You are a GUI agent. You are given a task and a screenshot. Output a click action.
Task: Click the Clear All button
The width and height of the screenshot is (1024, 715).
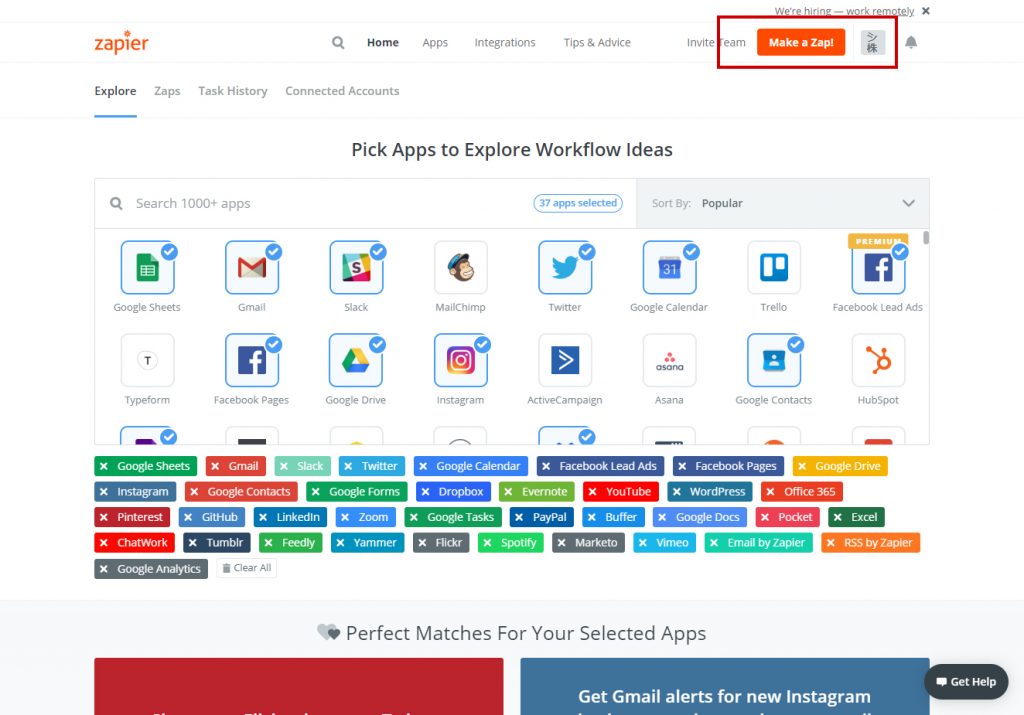click(246, 568)
